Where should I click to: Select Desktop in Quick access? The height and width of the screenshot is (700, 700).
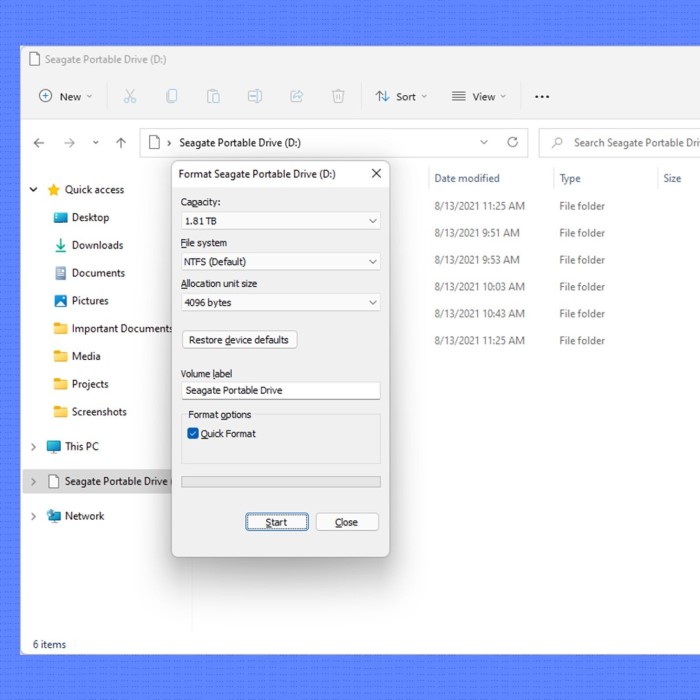91,218
